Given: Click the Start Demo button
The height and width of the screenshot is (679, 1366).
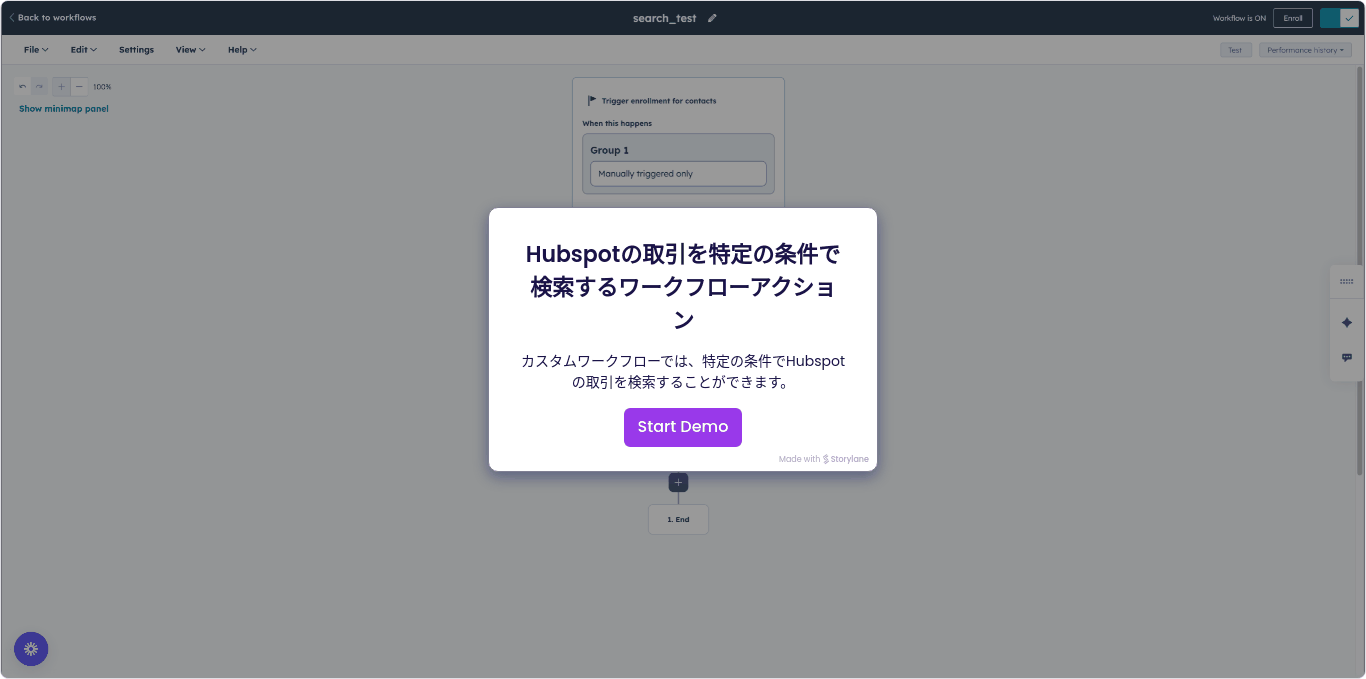Looking at the screenshot, I should [682, 427].
